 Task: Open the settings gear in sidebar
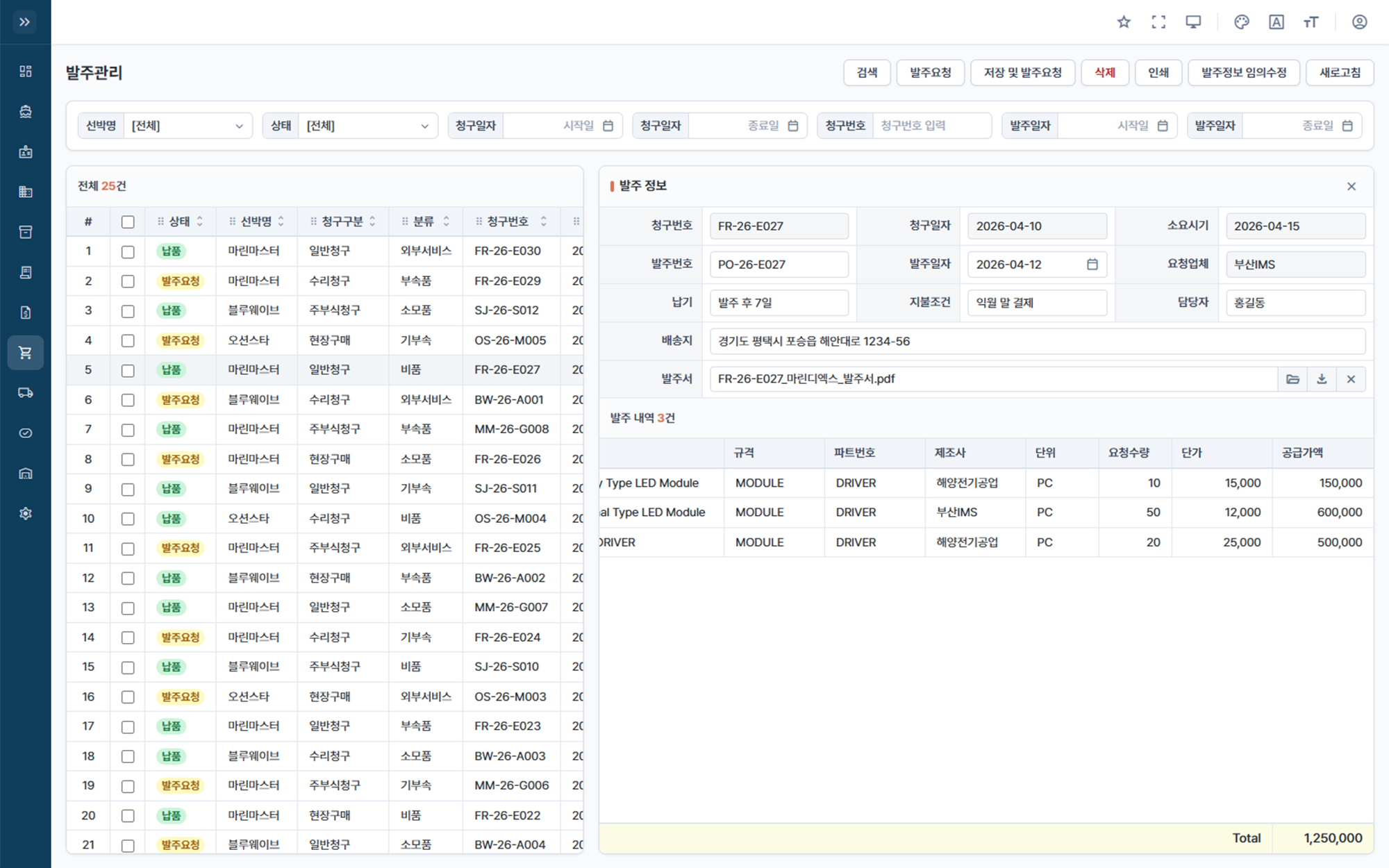pyautogui.click(x=26, y=514)
